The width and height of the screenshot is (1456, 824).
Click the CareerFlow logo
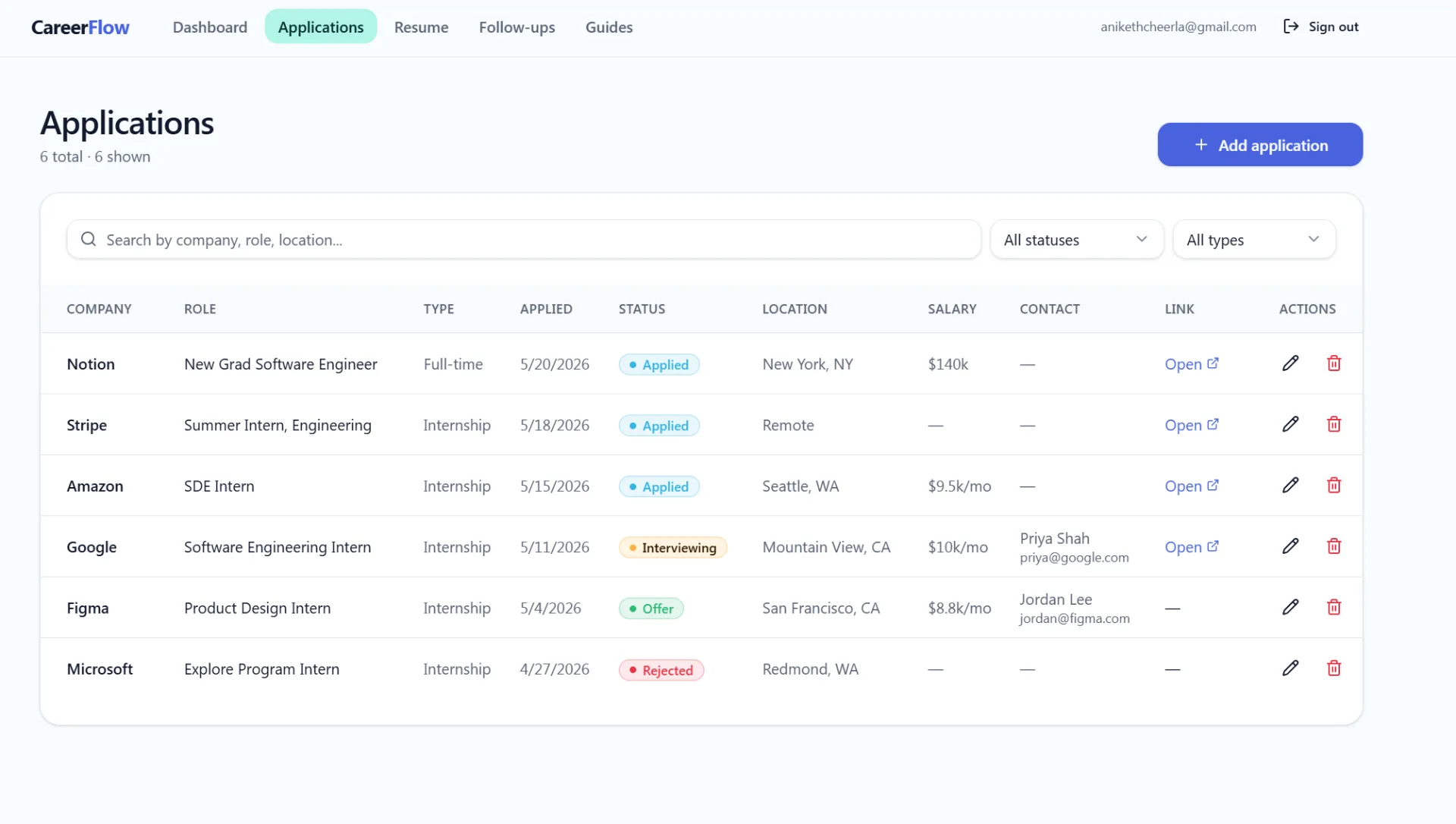(80, 27)
